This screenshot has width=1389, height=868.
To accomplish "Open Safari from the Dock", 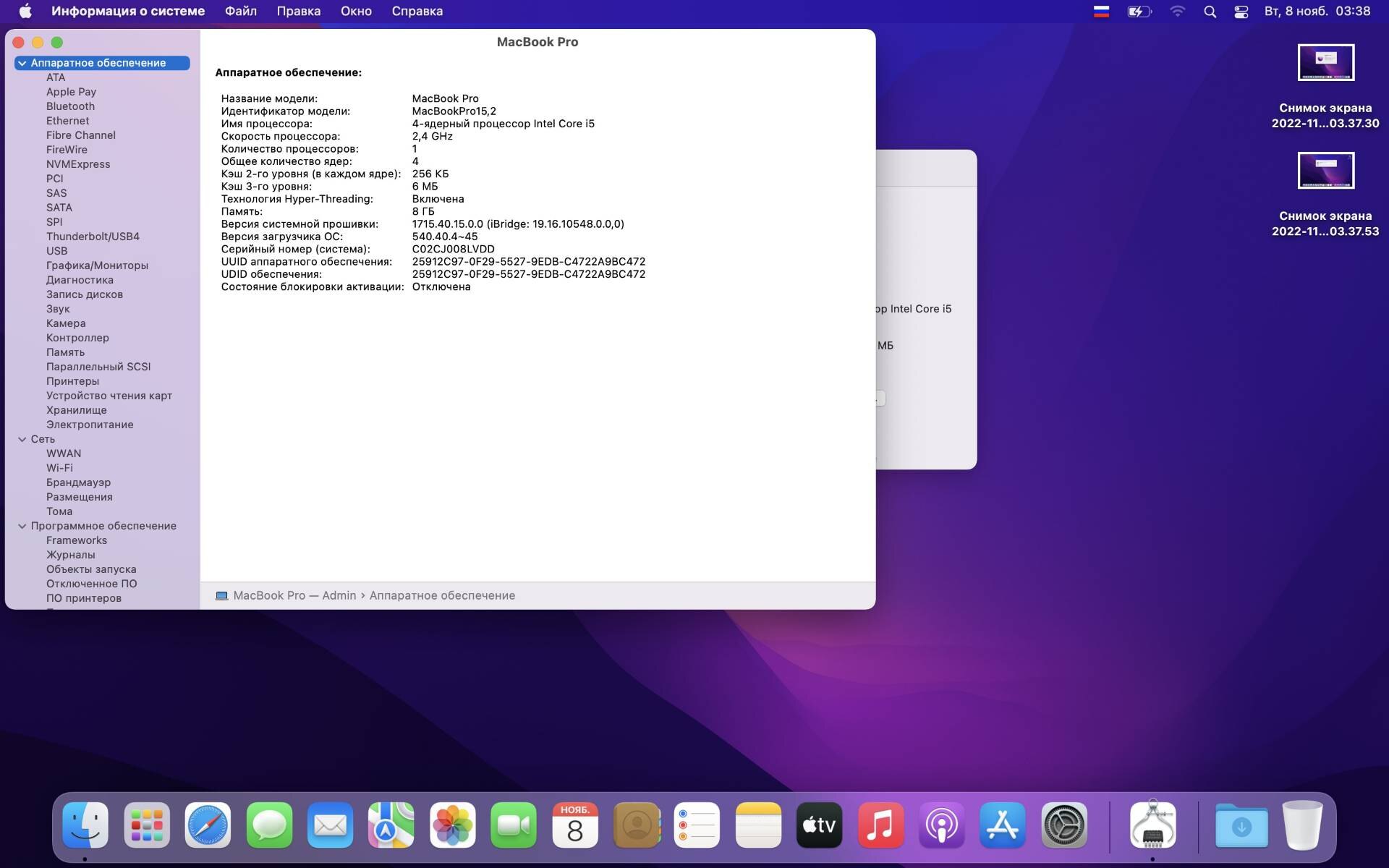I will coord(208,825).
